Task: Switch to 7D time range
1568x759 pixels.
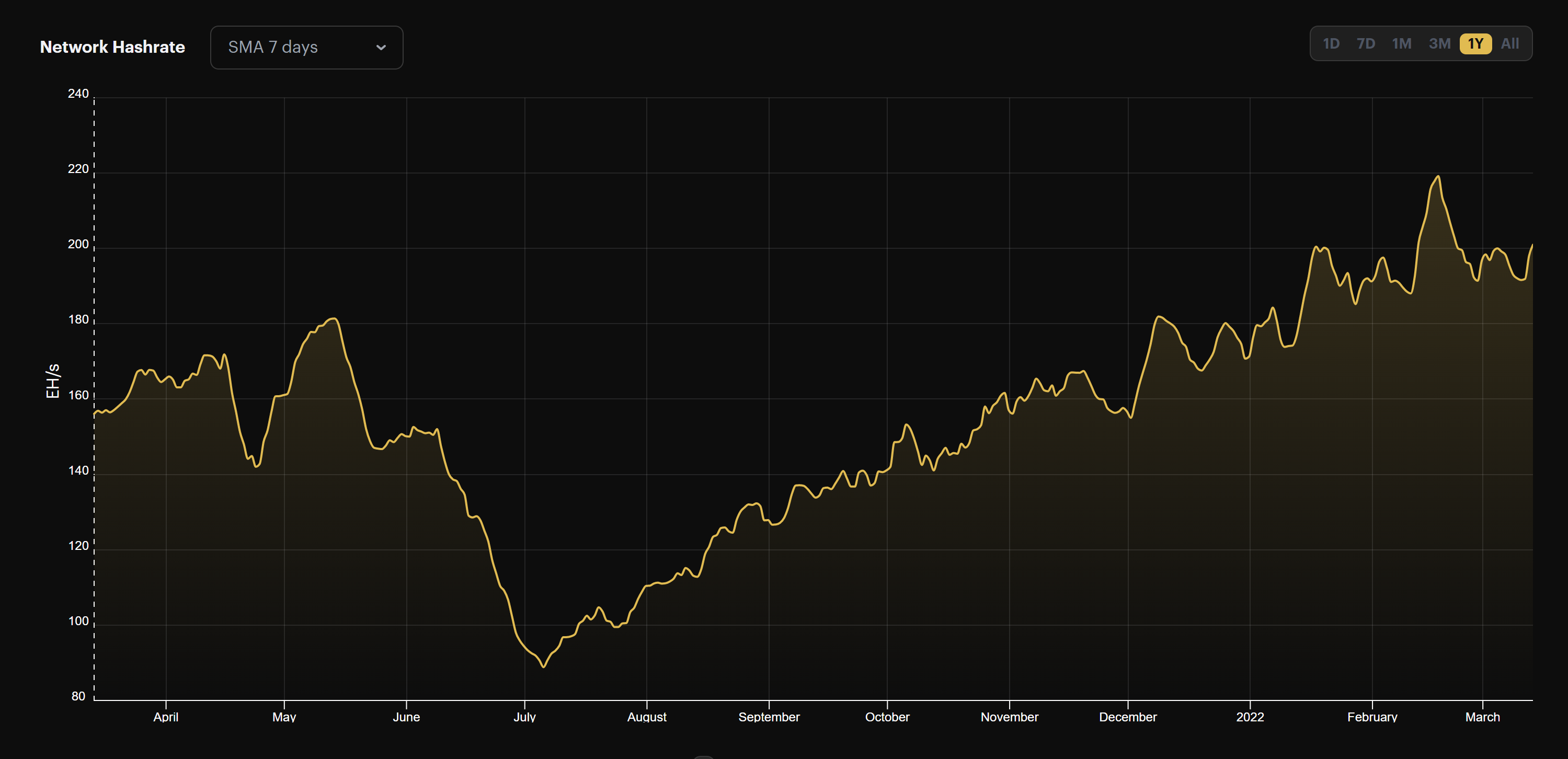Action: point(1365,44)
